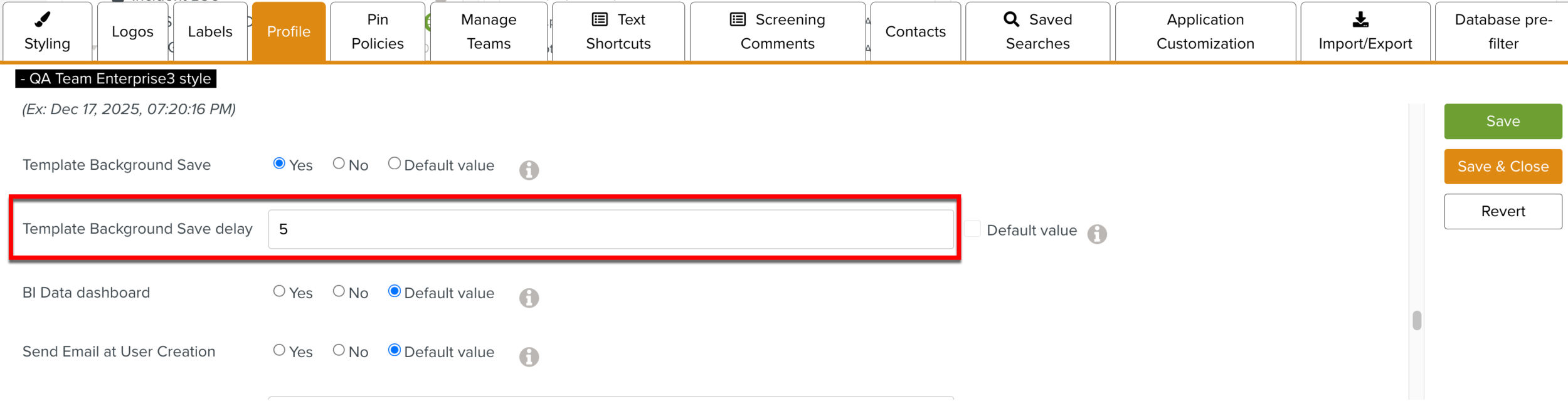The width and height of the screenshot is (1568, 416).
Task: Click the Template Background Save delay field
Action: point(610,229)
